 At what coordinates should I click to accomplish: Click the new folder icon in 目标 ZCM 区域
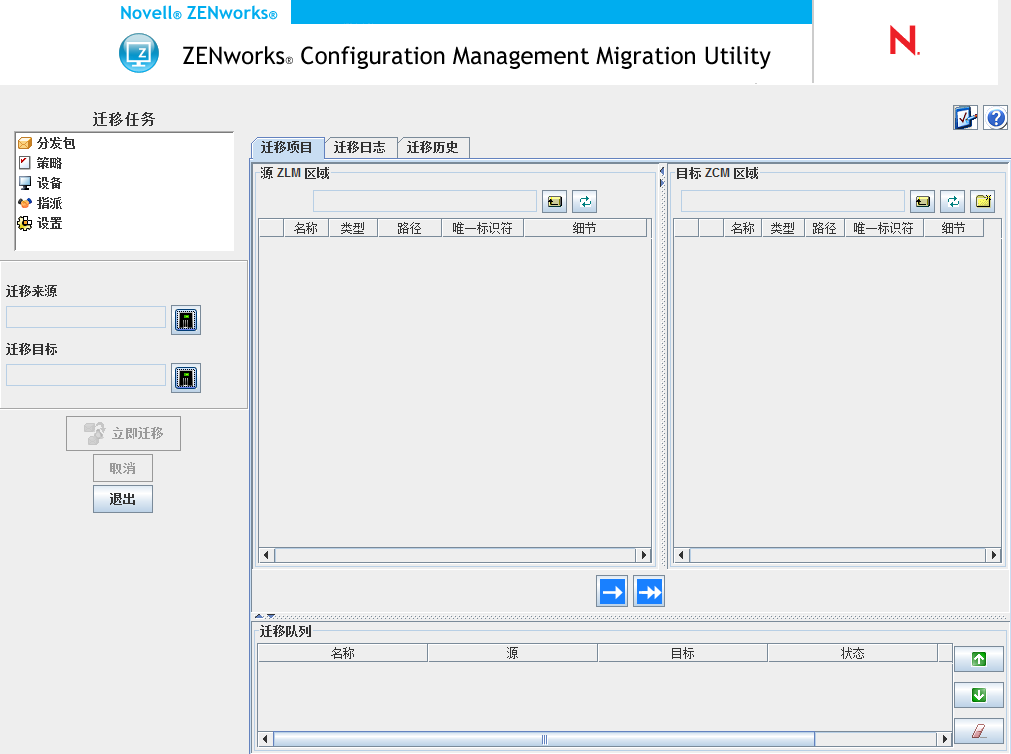click(x=983, y=202)
